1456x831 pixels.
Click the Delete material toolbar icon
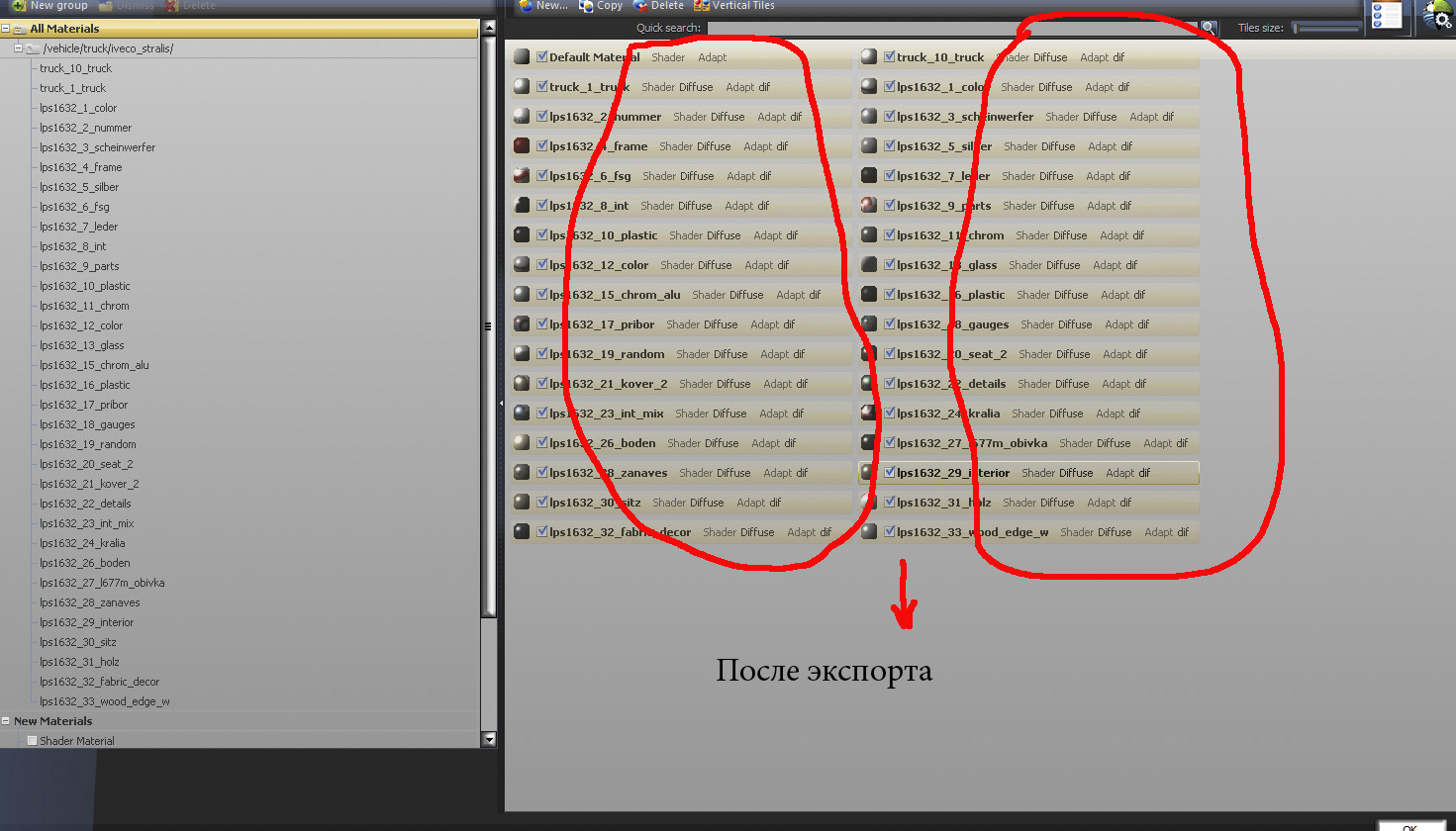pyautogui.click(x=640, y=6)
